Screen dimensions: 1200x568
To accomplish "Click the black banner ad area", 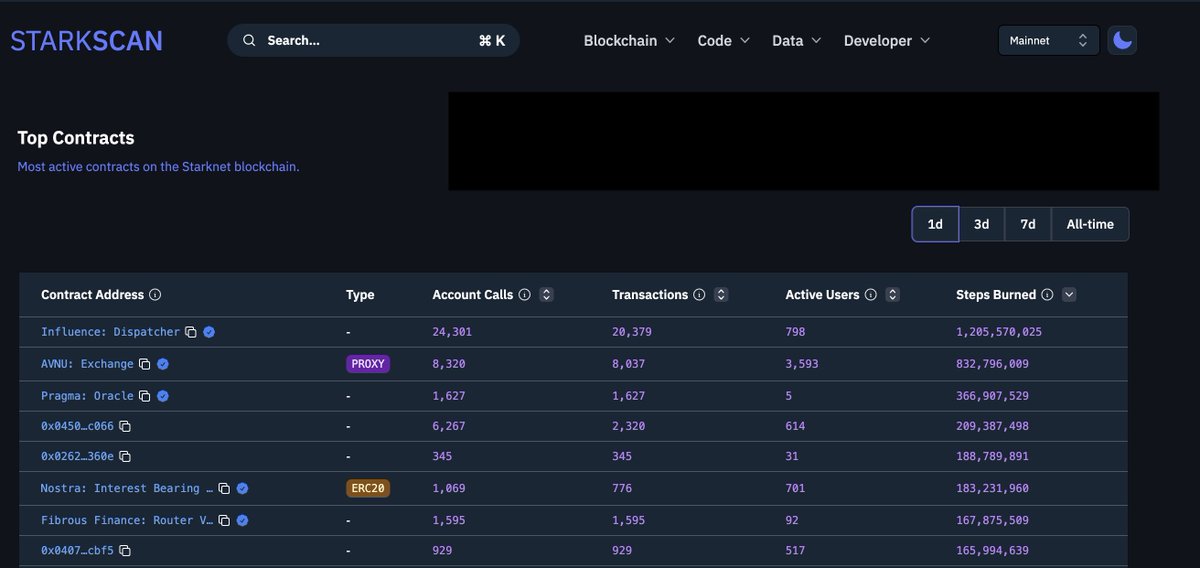I will tap(803, 141).
